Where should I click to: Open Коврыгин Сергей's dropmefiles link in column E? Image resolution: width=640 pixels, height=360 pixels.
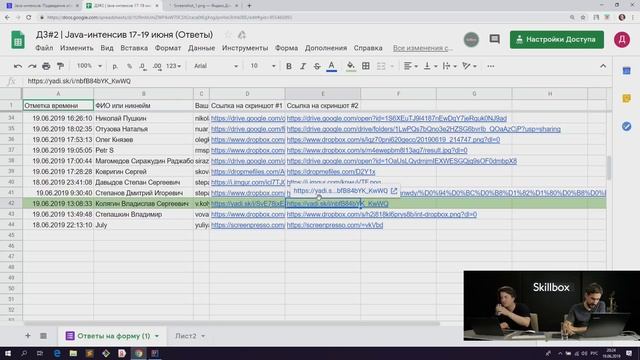331,171
